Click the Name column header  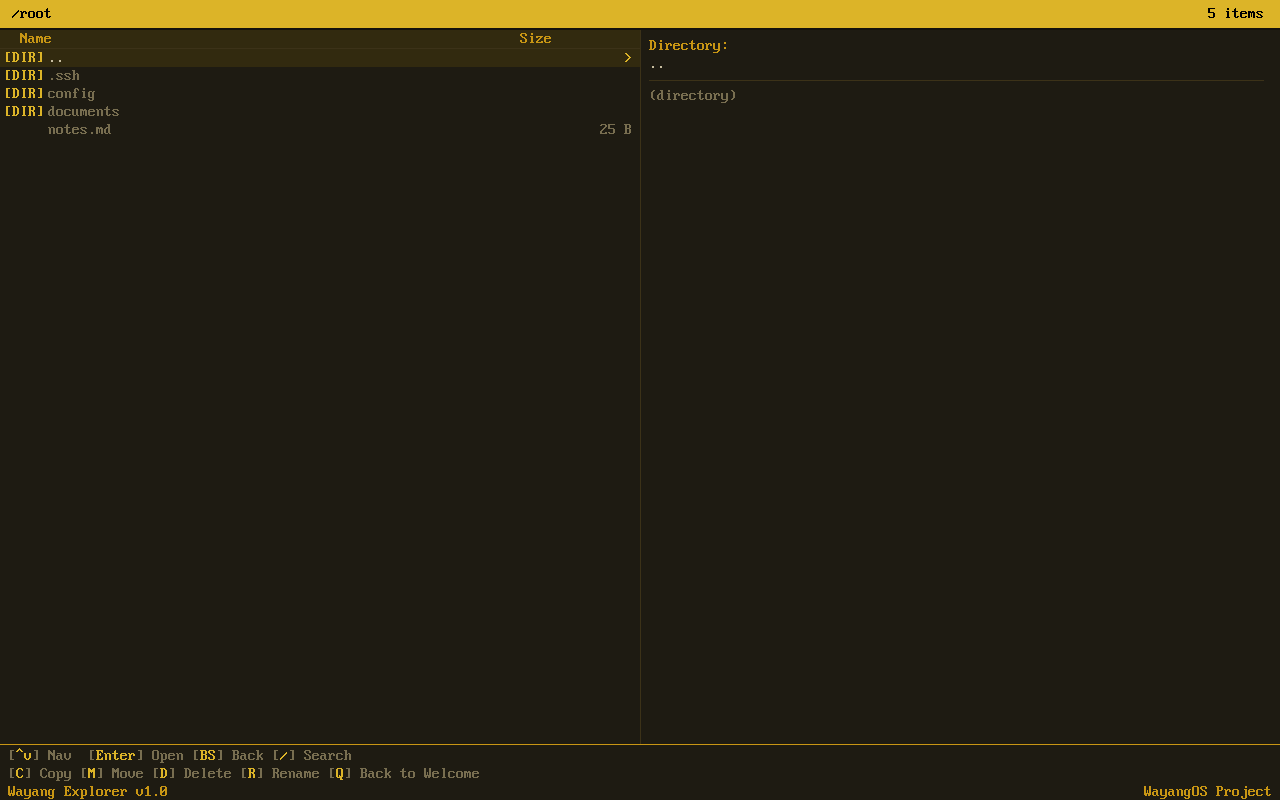35,38
